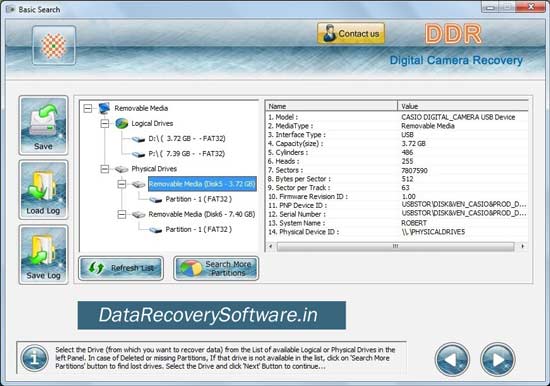Select Logical Drives tree item
Viewport: 550px width, 386px height.
tap(152, 124)
